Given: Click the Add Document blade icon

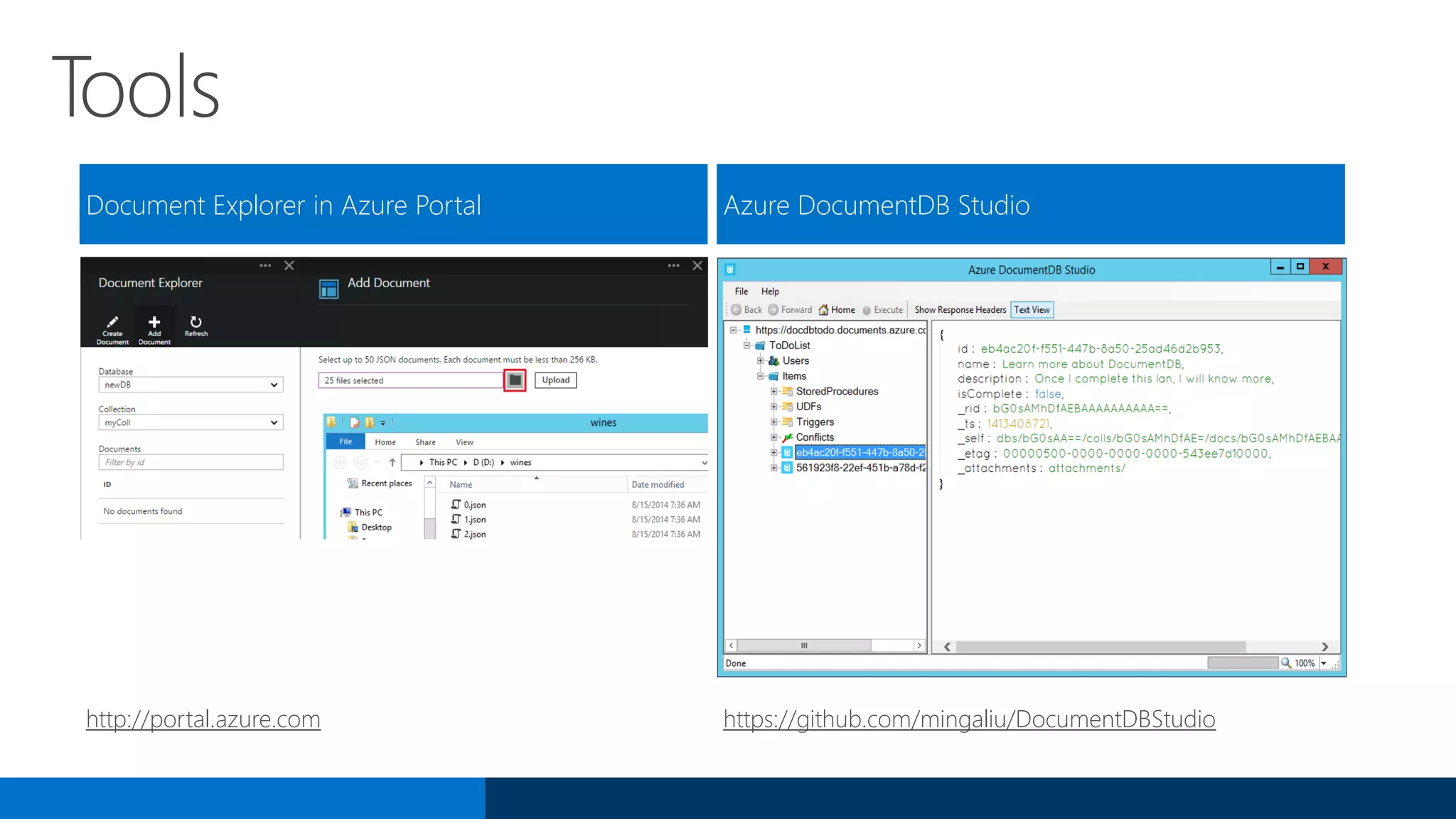Looking at the screenshot, I should point(328,289).
